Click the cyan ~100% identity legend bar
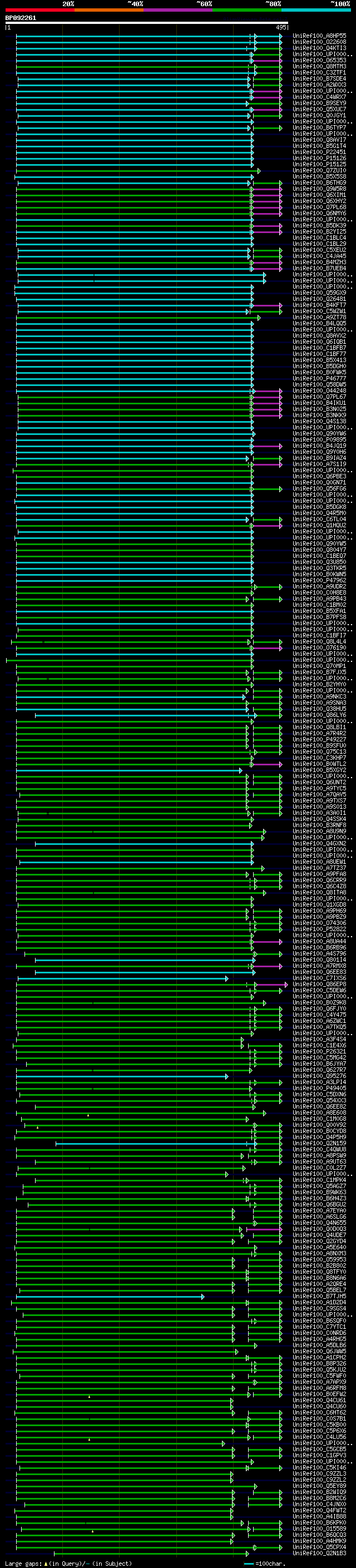 316,10
